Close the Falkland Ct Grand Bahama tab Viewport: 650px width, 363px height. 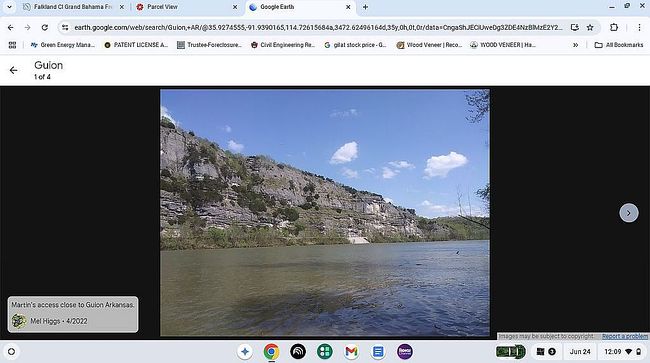(x=122, y=7)
